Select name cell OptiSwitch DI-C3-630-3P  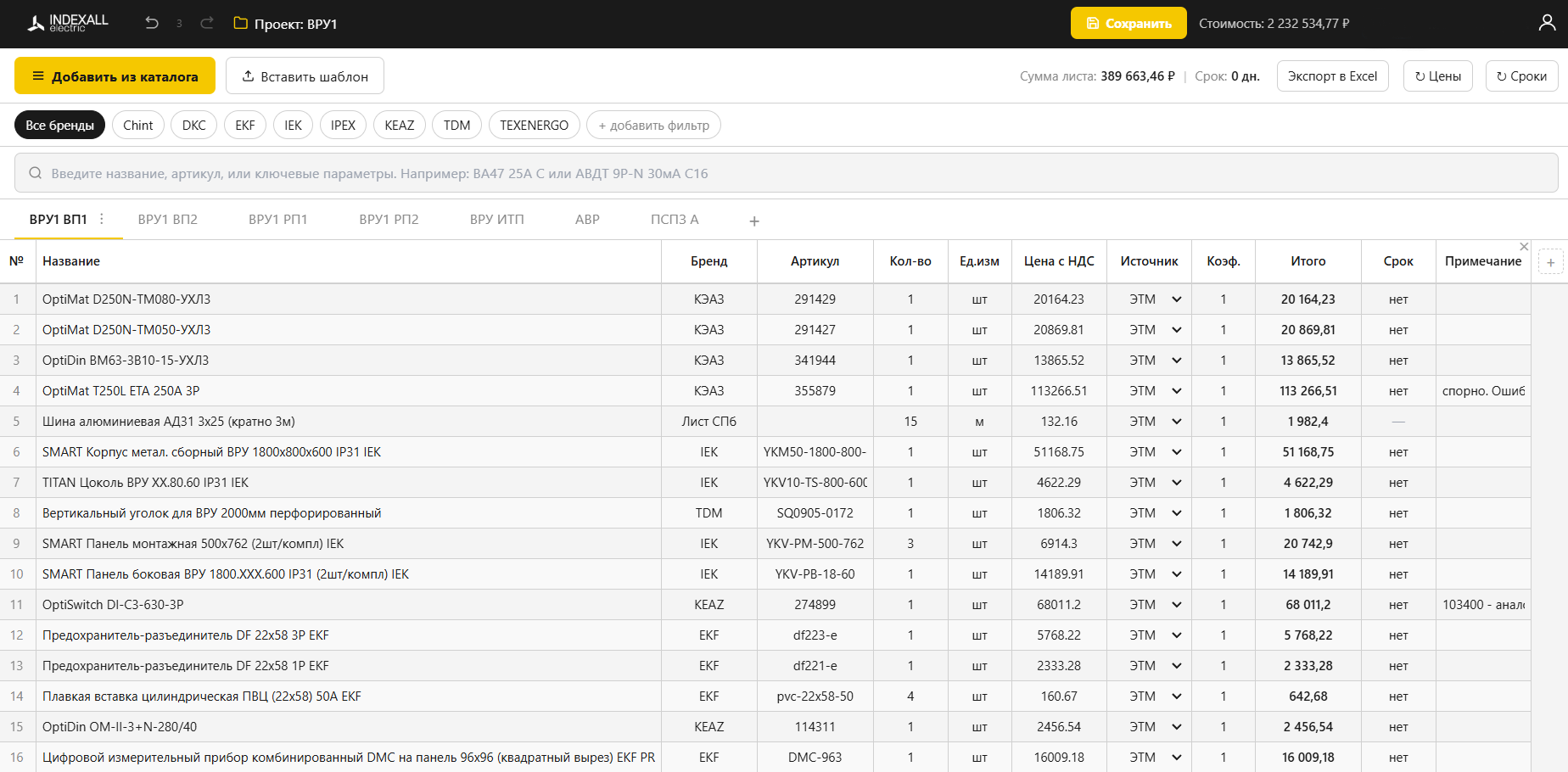[349, 605]
